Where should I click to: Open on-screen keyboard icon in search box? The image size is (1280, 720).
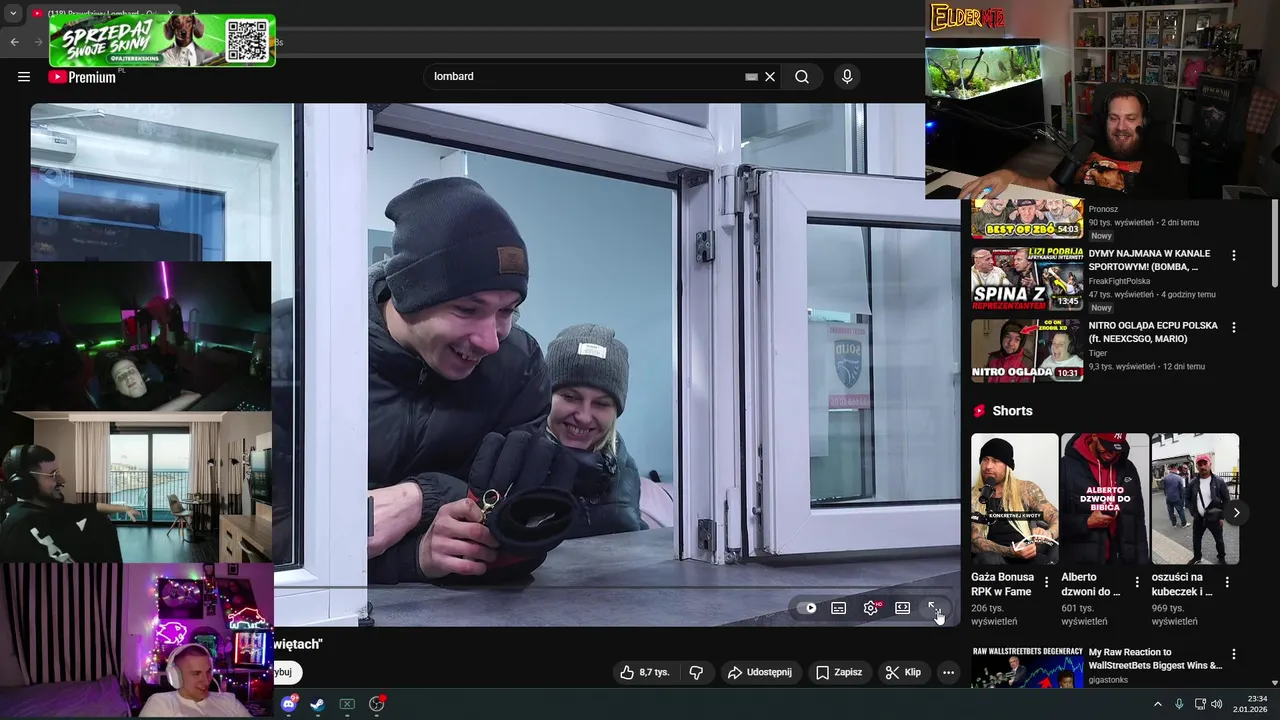(751, 77)
